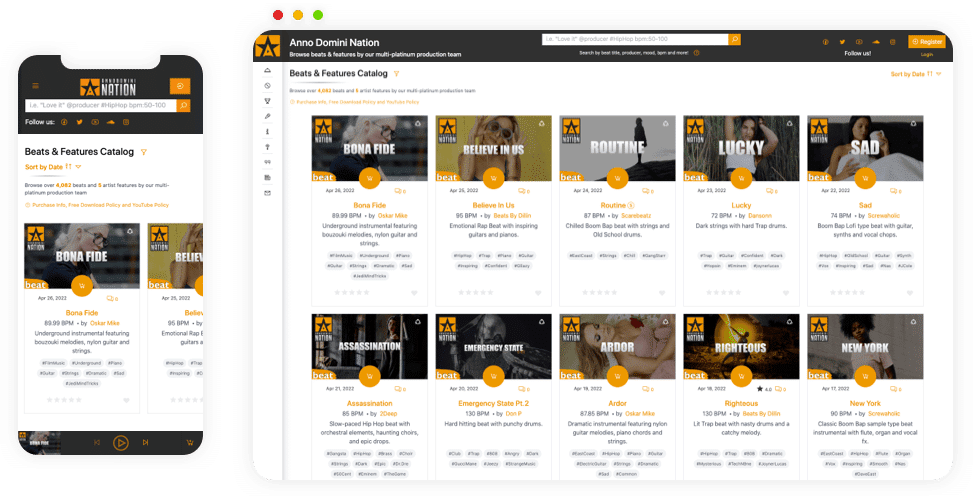973x500 pixels.
Task: Click the play button in mobile player
Action: coord(120,443)
